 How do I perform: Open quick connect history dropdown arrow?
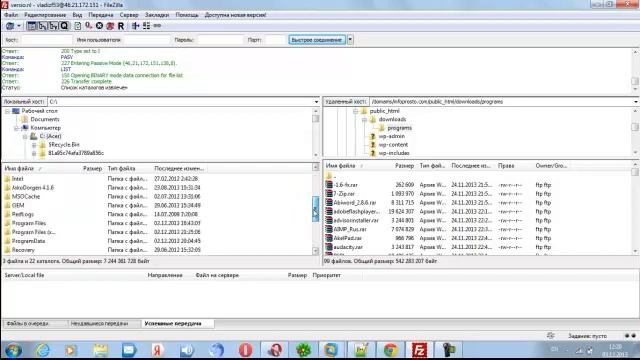(x=350, y=40)
